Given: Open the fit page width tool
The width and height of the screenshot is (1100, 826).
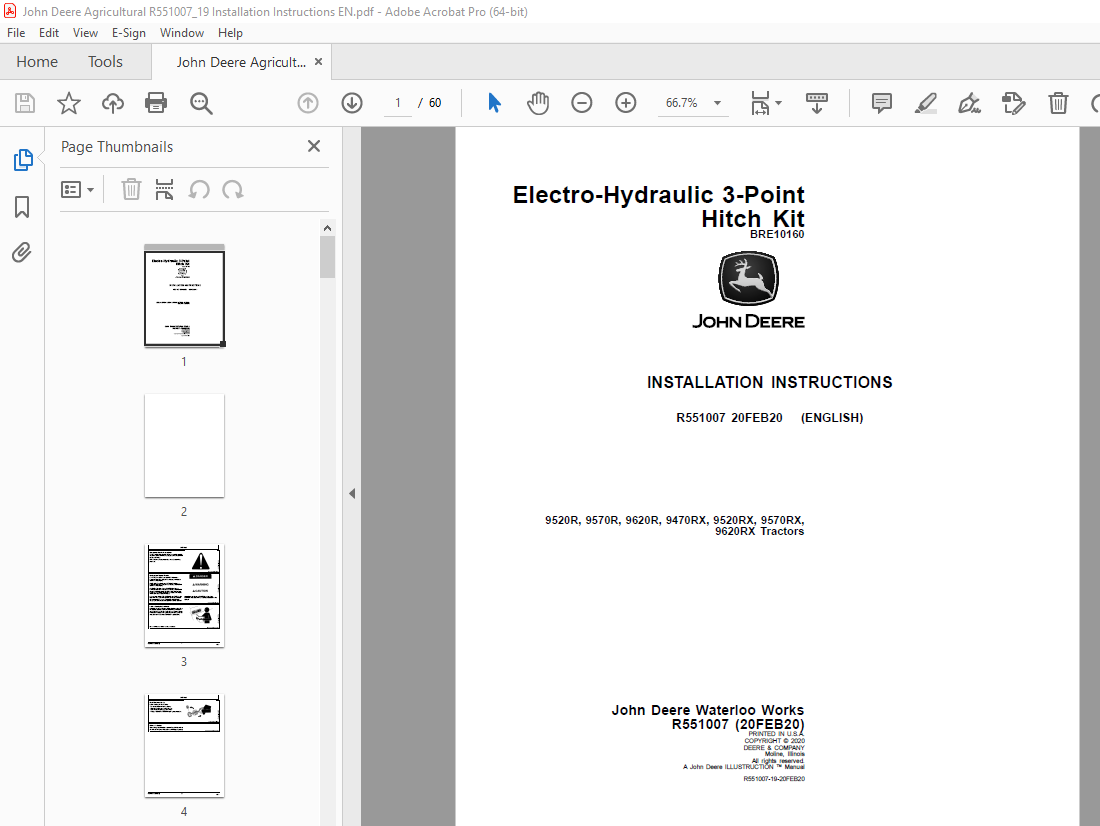Looking at the screenshot, I should tap(760, 103).
